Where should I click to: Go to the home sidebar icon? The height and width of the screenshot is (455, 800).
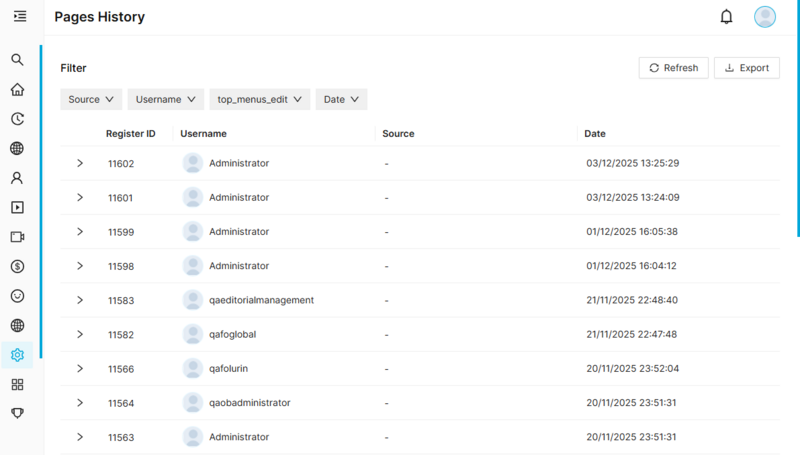pos(17,89)
